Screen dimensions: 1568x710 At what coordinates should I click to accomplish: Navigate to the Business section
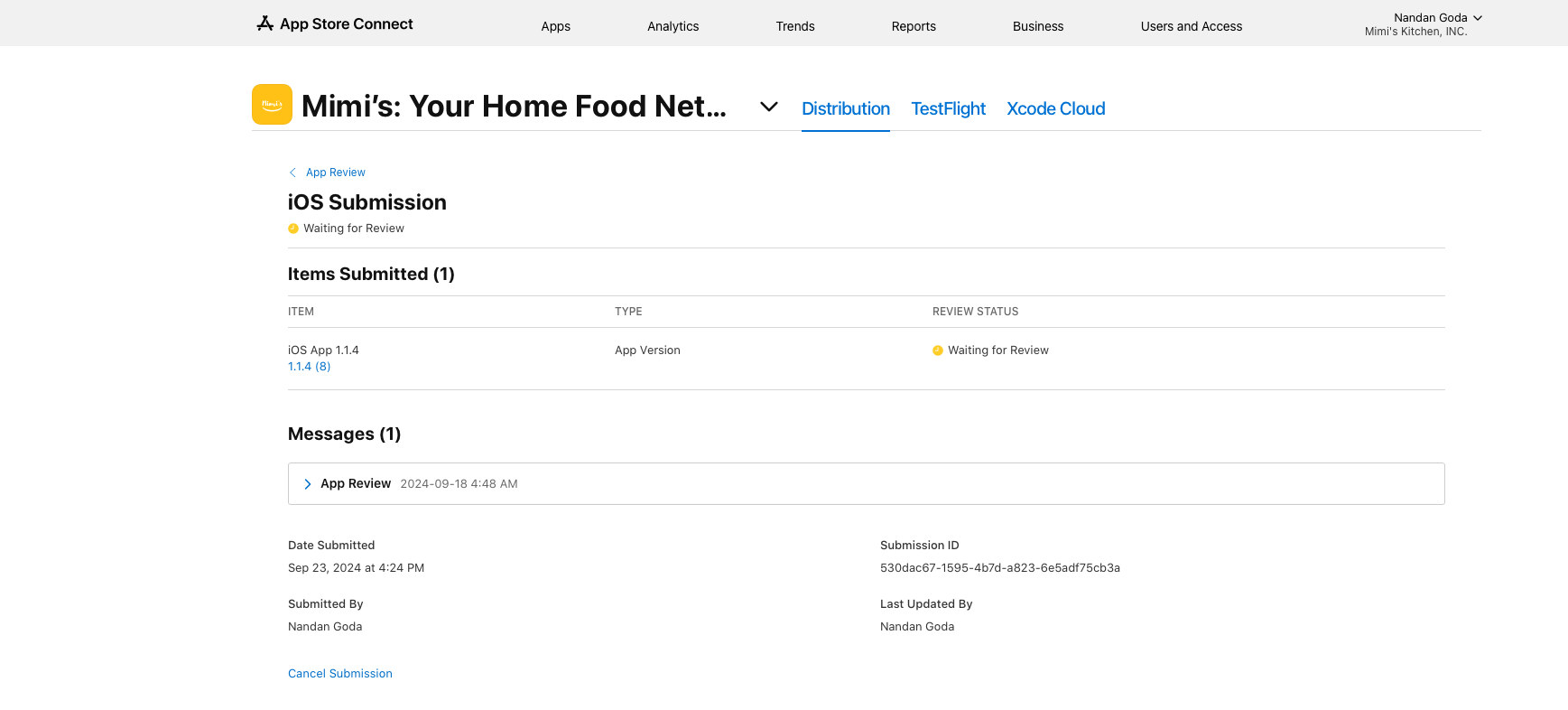pos(1038,26)
